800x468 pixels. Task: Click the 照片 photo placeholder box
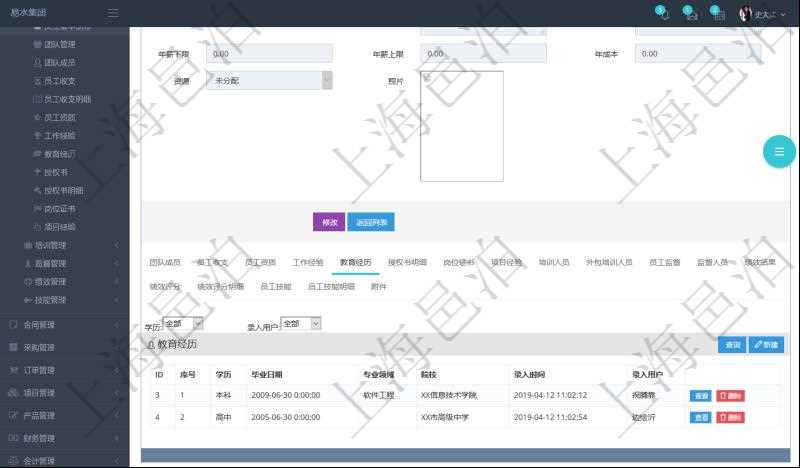[462, 126]
